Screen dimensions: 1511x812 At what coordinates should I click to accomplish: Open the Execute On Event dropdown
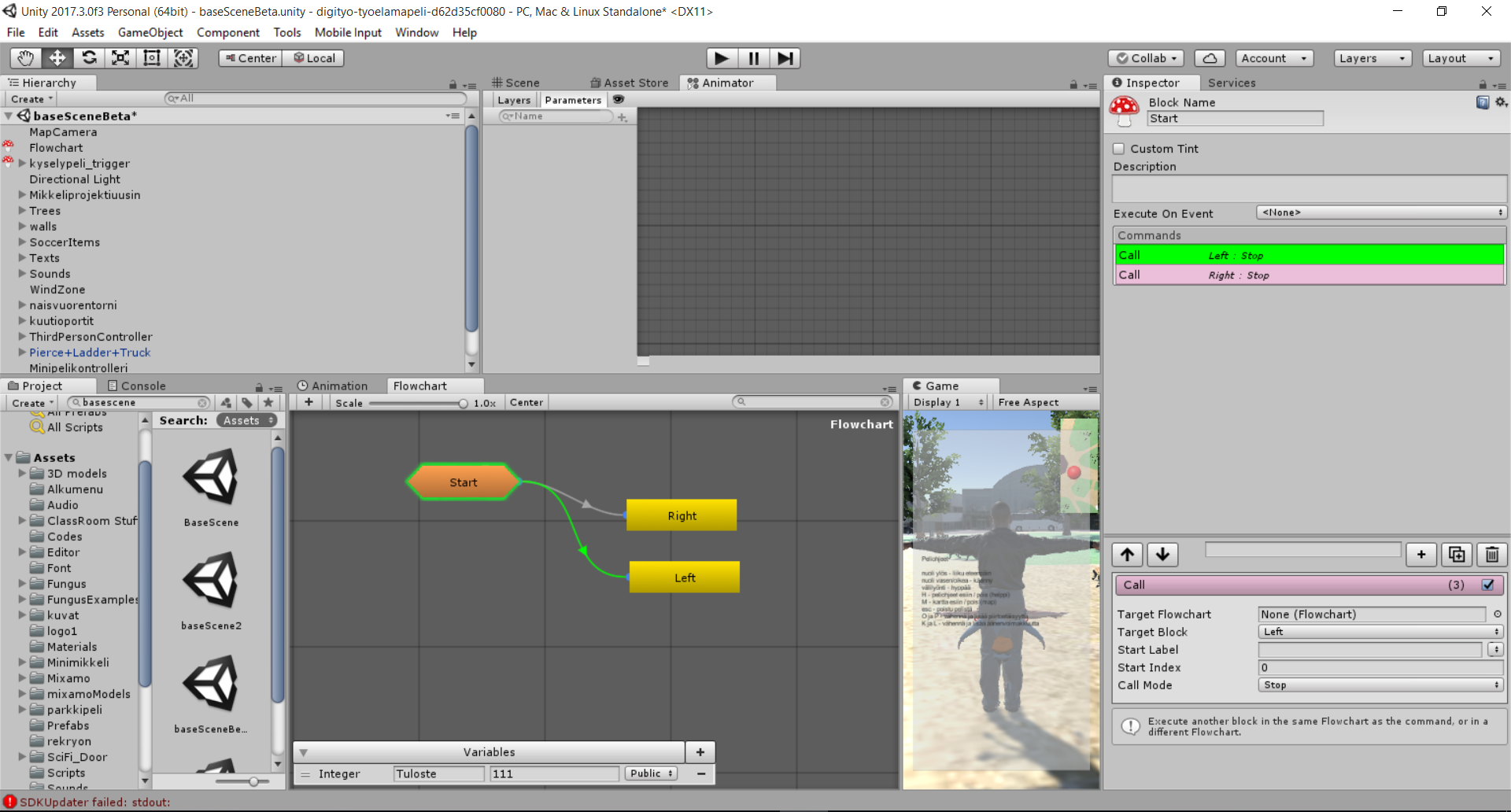point(1381,213)
